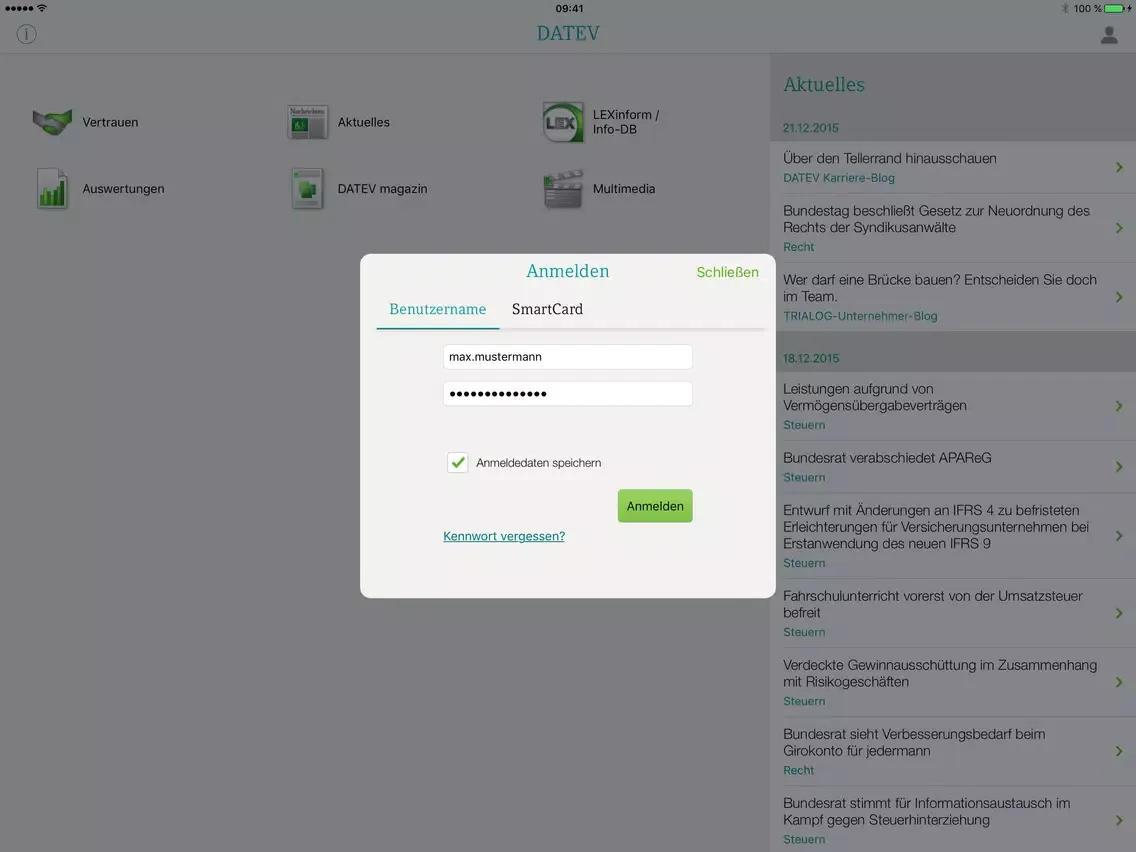The width and height of the screenshot is (1136, 852).
Task: Open 'Bundesrat stimmt für Informationsaustausch' headline
Action: click(927, 811)
